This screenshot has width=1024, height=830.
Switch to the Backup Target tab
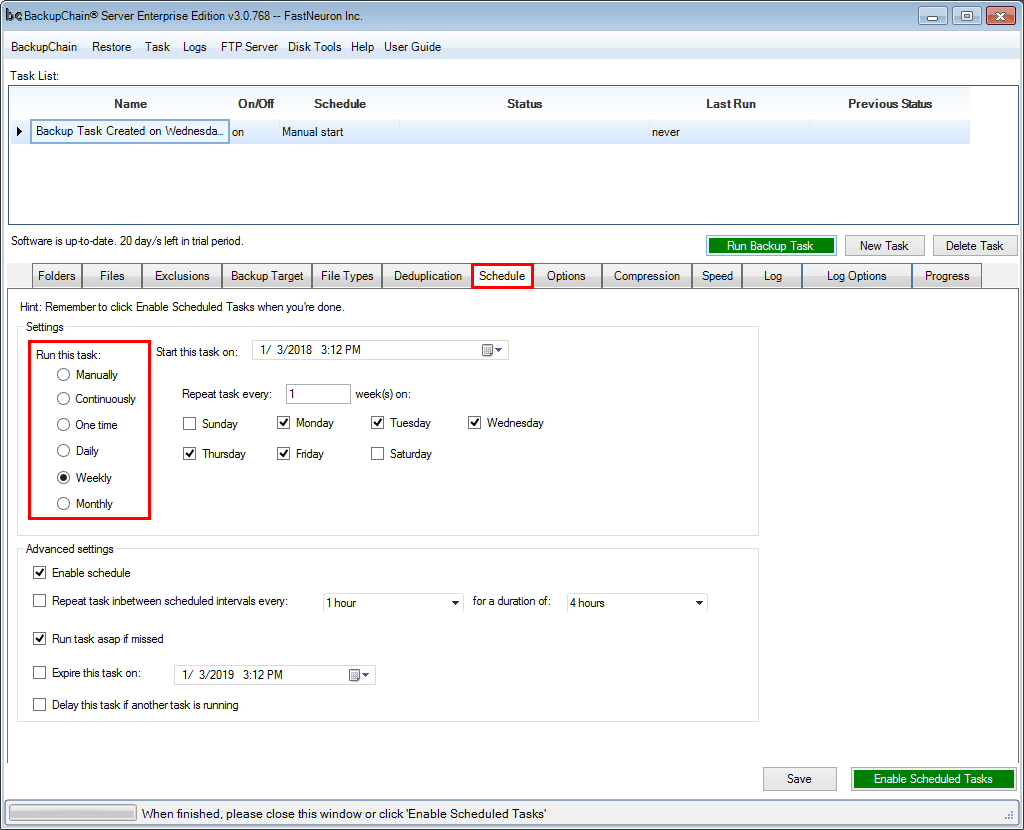coord(267,276)
